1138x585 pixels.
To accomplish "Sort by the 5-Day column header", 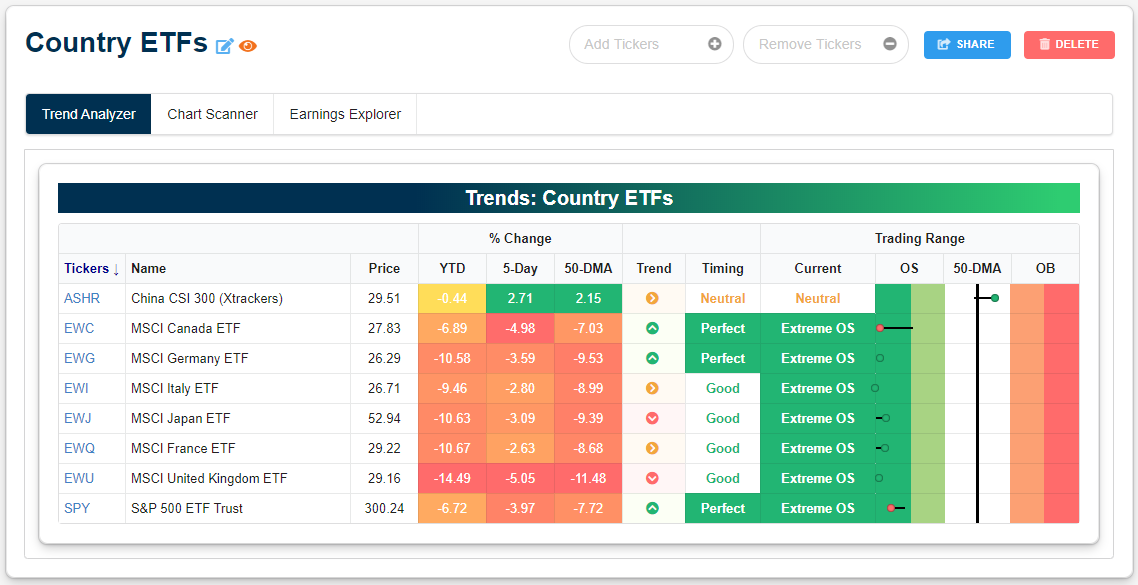I will [520, 269].
